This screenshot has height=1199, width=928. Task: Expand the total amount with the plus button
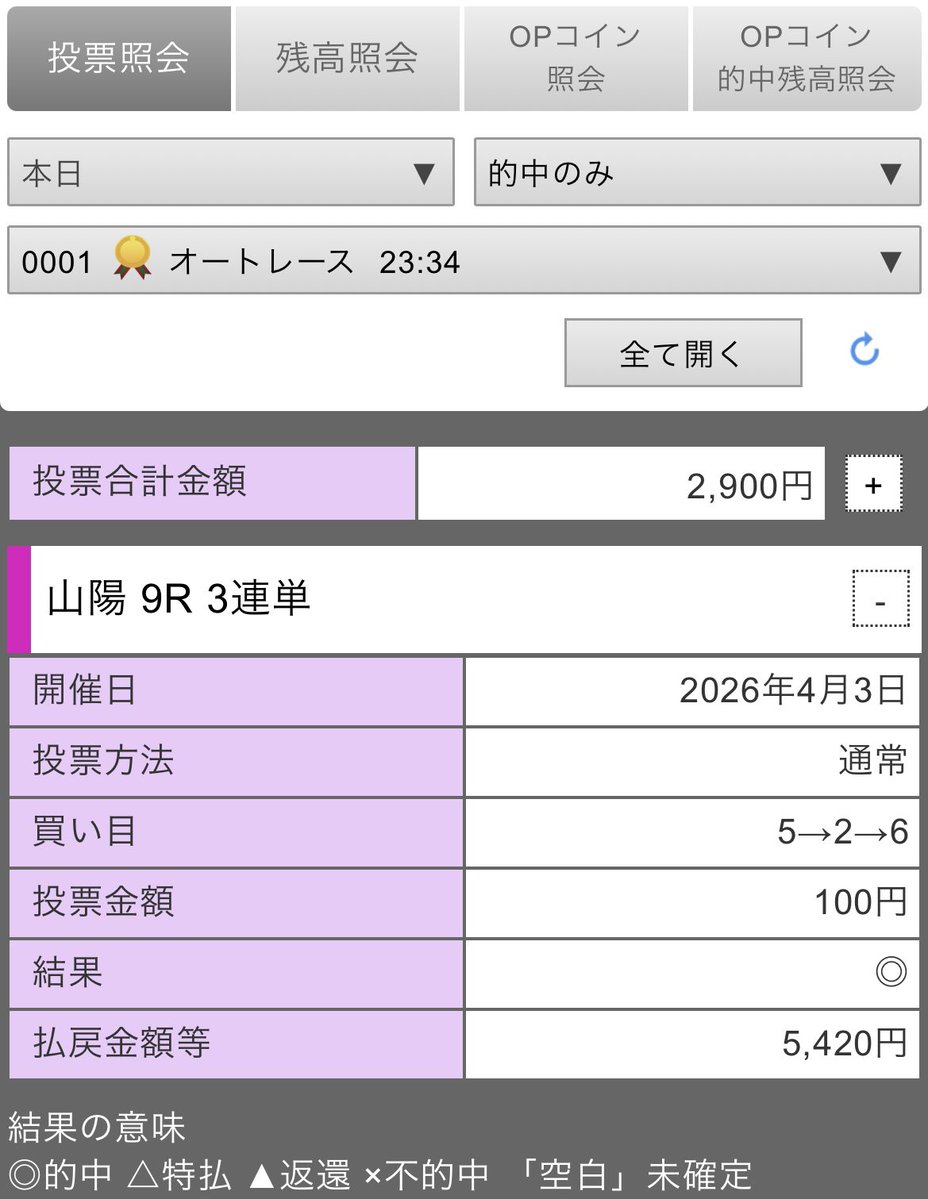coord(875,484)
